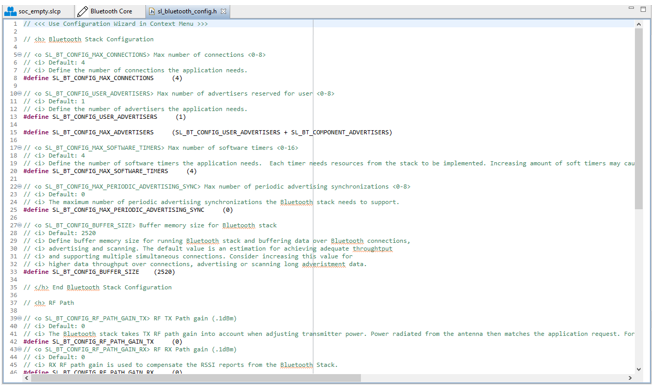Click '#define SL_BT_CONFIG_MAX_CONNECTIONS (4)' line
The width and height of the screenshot is (652, 387).
[103, 78]
